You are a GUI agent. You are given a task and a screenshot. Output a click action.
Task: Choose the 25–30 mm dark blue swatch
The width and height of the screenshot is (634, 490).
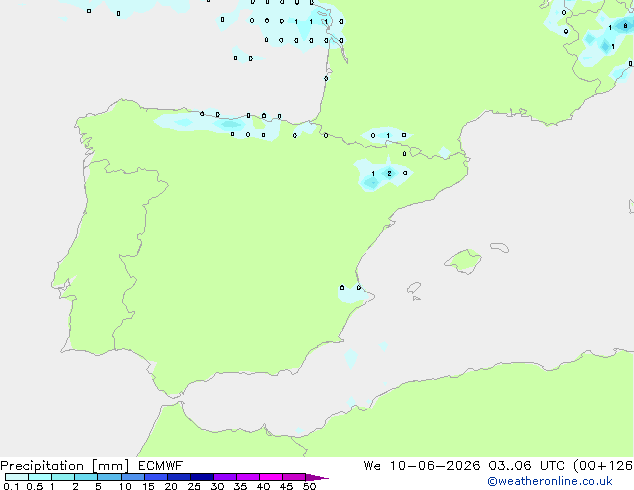202,477
